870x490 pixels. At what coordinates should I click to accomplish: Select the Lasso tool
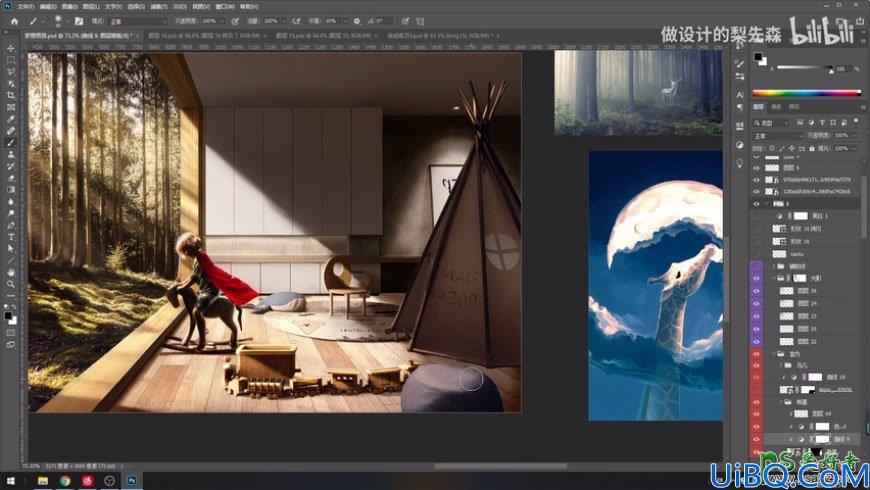[x=11, y=72]
